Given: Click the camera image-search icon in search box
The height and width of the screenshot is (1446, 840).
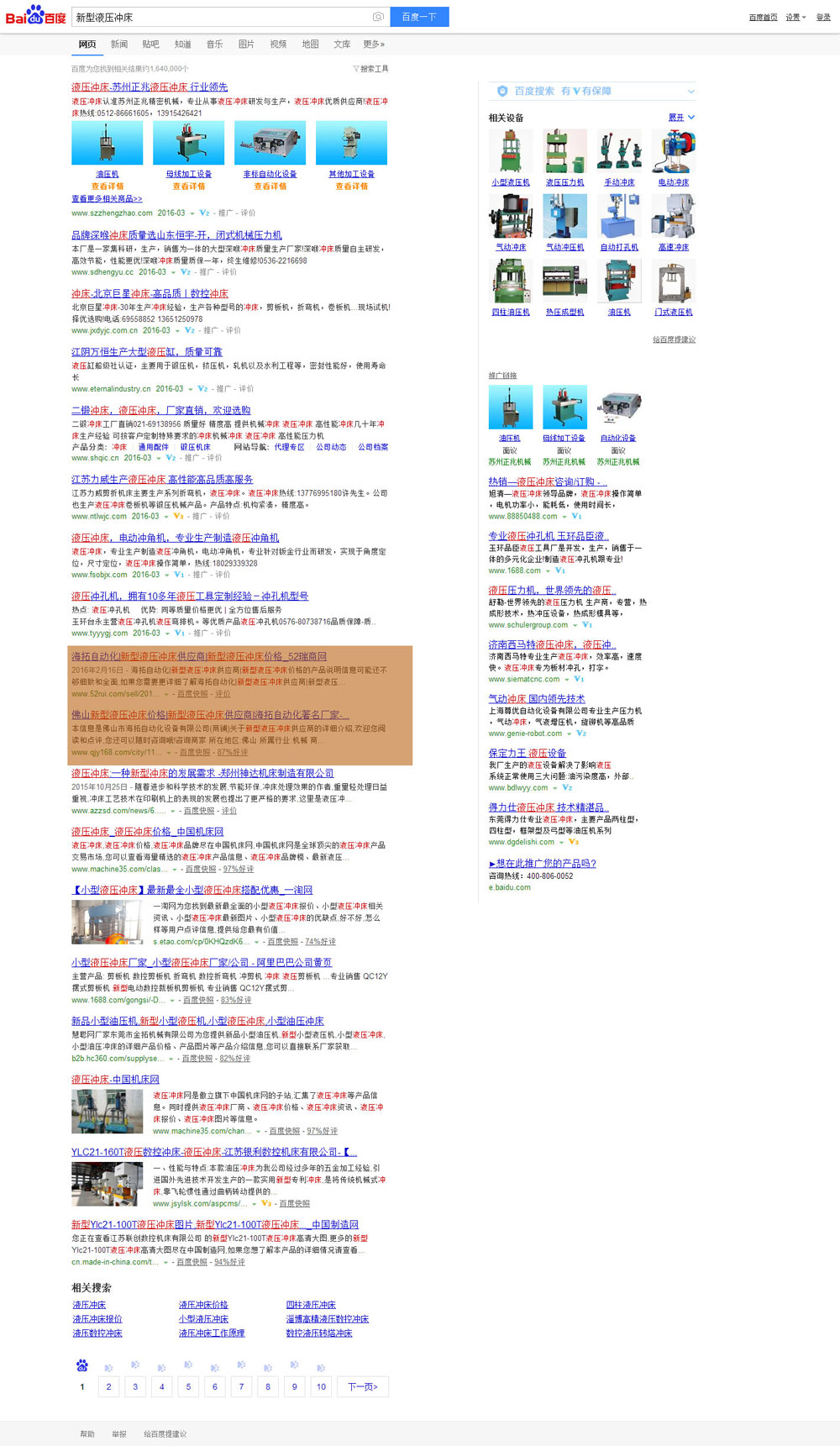Looking at the screenshot, I should point(378,17).
